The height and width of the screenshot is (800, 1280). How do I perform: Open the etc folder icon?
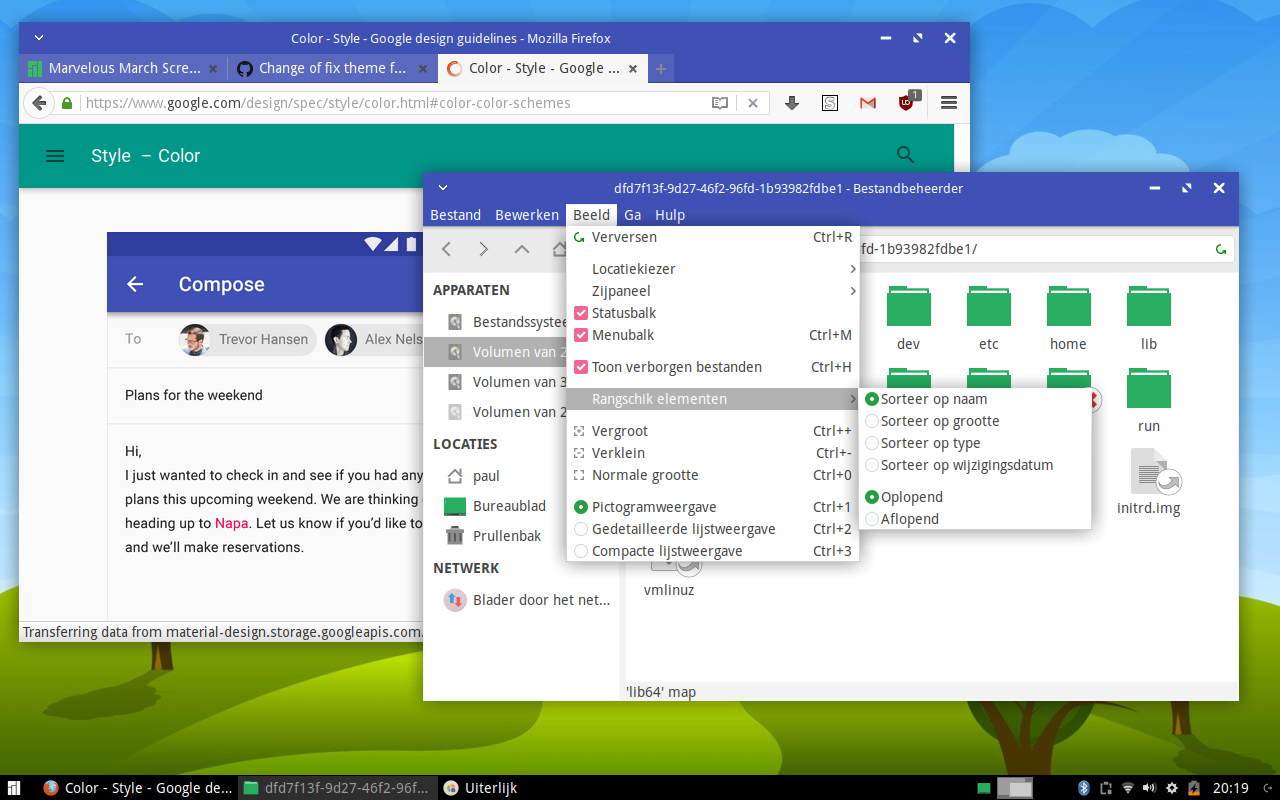coord(988,306)
